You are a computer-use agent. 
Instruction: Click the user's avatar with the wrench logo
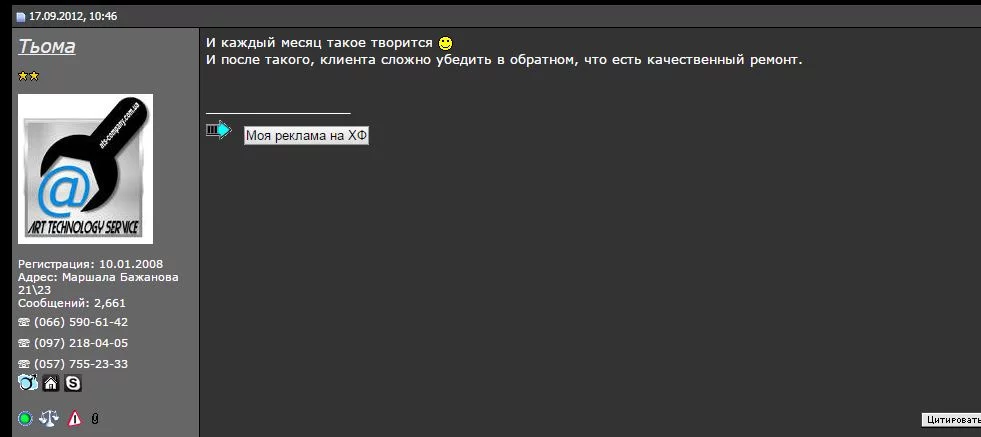pos(85,169)
